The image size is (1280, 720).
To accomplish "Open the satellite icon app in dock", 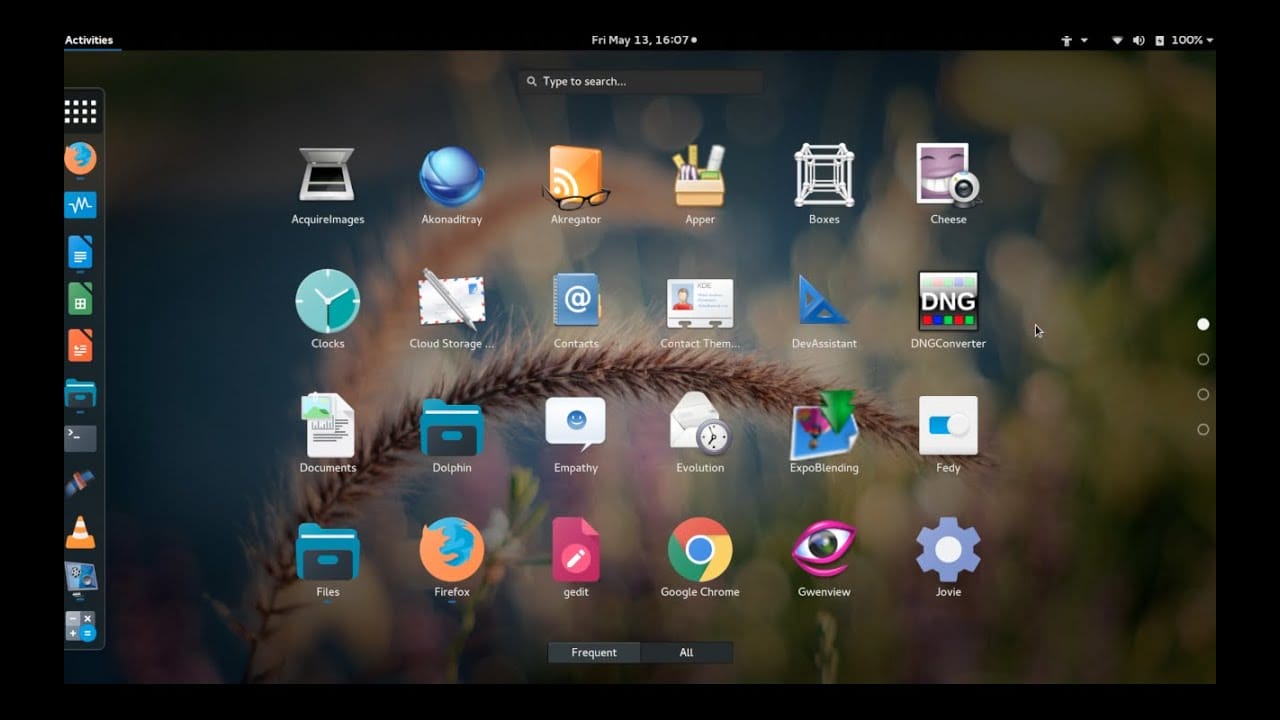I will 81,484.
